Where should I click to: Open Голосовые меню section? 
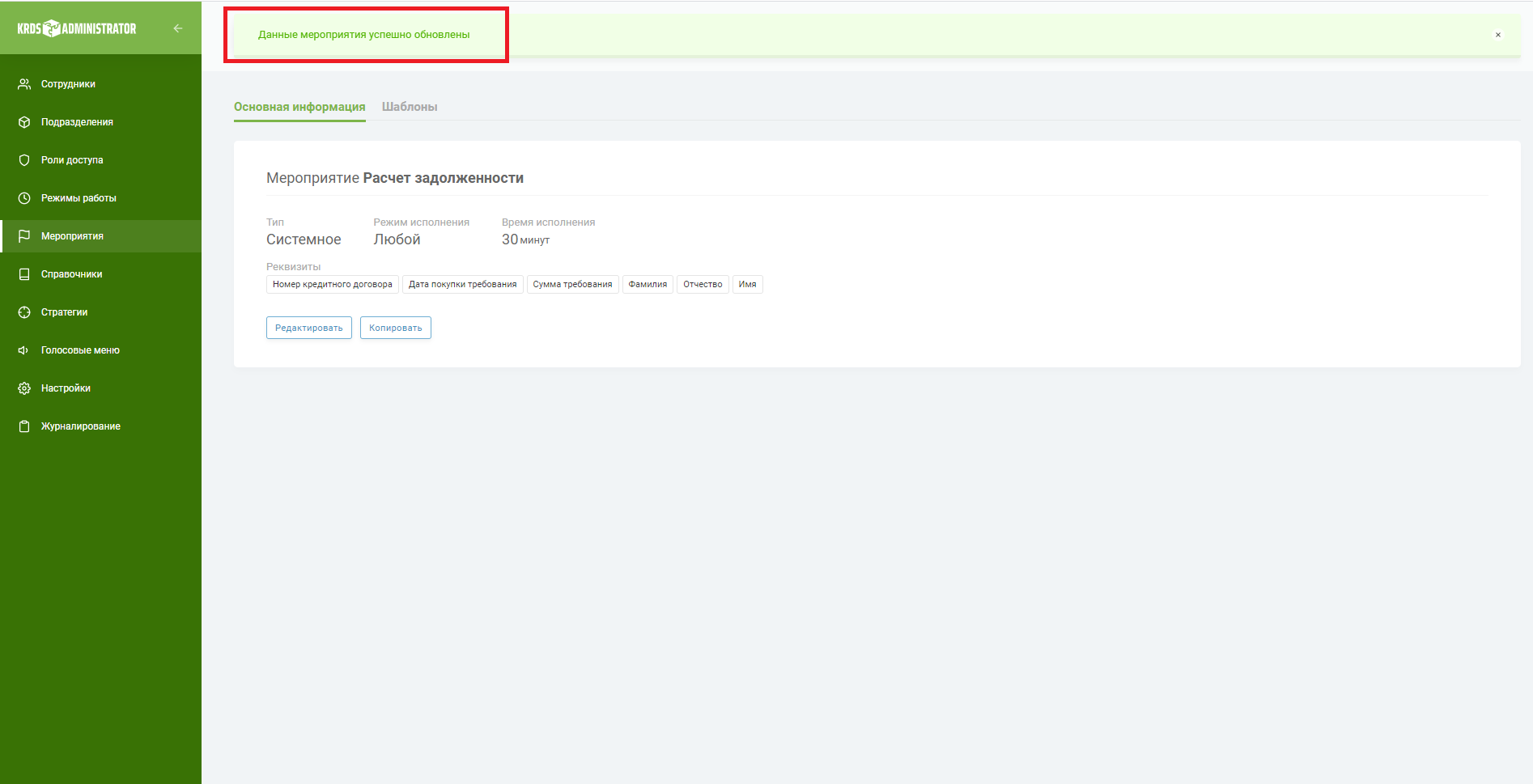click(100, 350)
